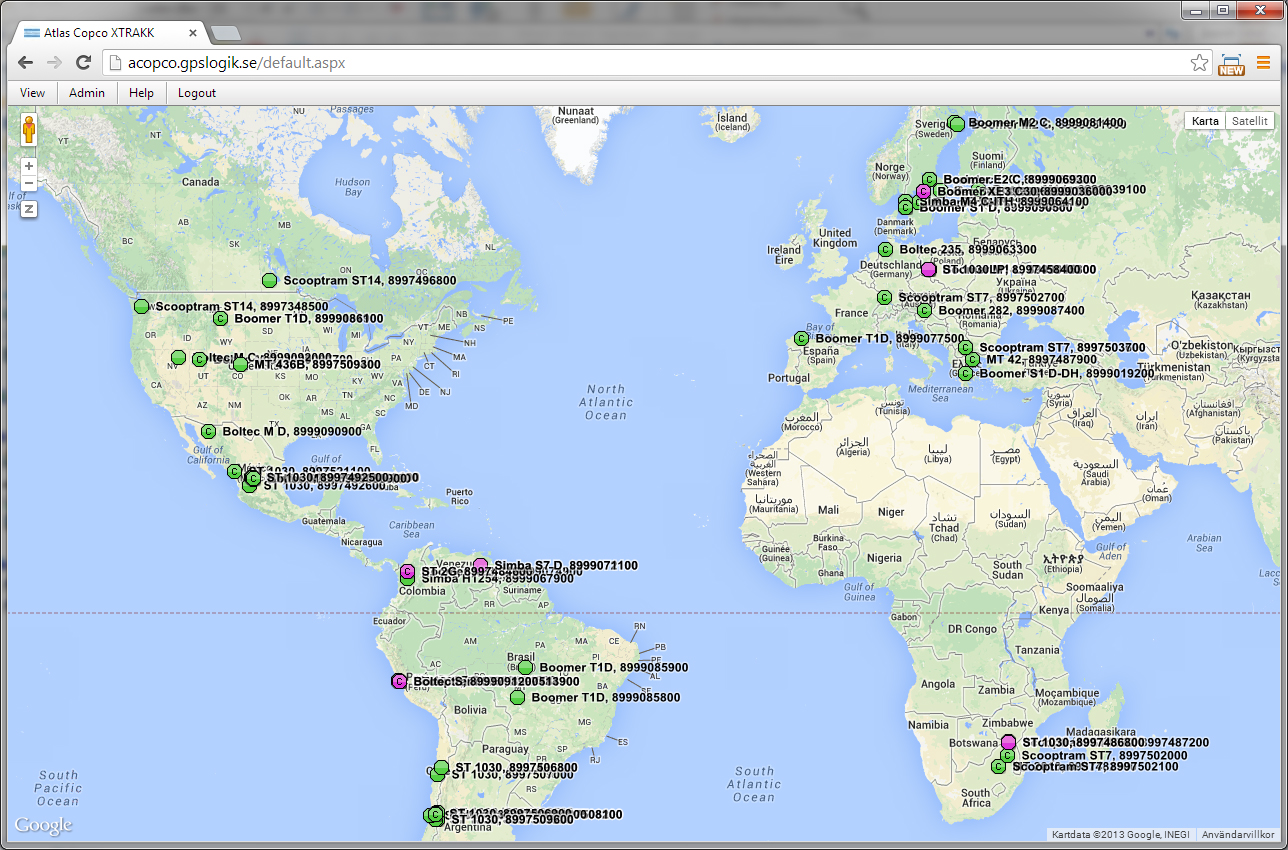Click the ST 1030, 8997507000 label
This screenshot has height=850, width=1288.
(512, 774)
